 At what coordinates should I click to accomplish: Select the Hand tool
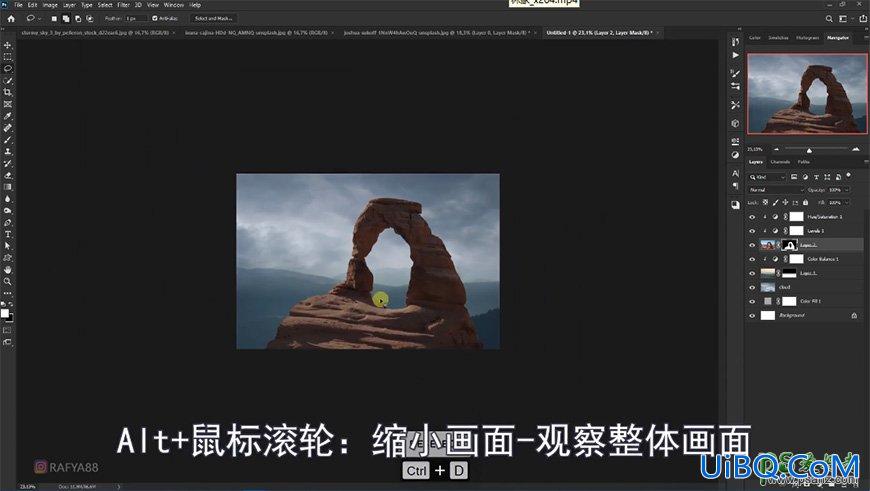(x=8, y=270)
